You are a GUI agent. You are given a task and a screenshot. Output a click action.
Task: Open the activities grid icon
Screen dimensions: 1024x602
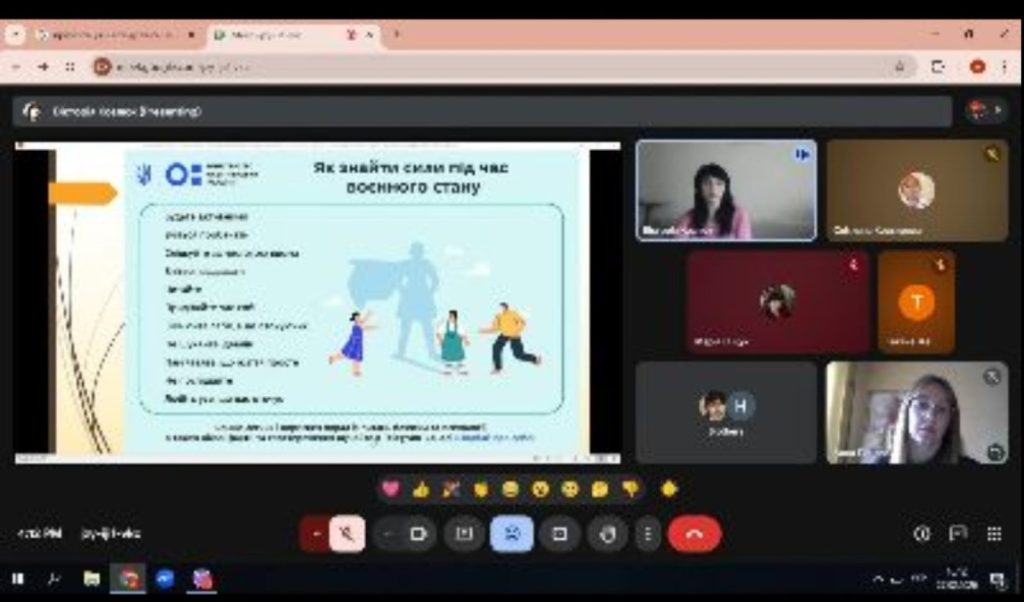994,534
